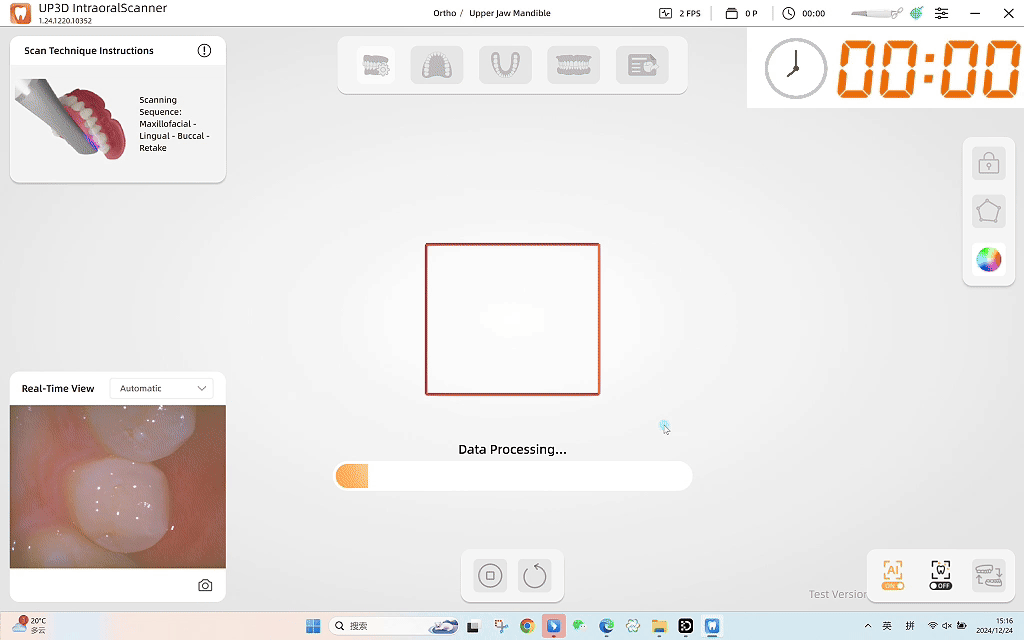The width and height of the screenshot is (1024, 640).
Task: Select the upper jaw scan step
Action: coord(437,66)
